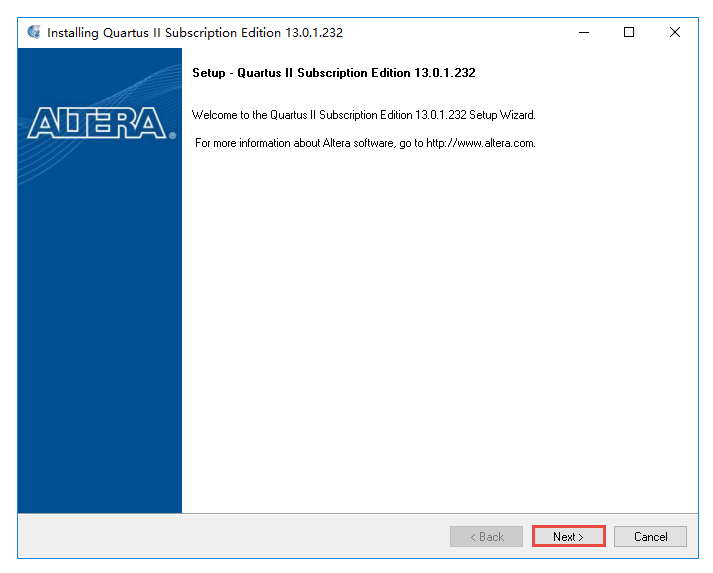Viewport: 713px width, 573px height.
Task: Click the Cancel button
Action: (x=650, y=537)
